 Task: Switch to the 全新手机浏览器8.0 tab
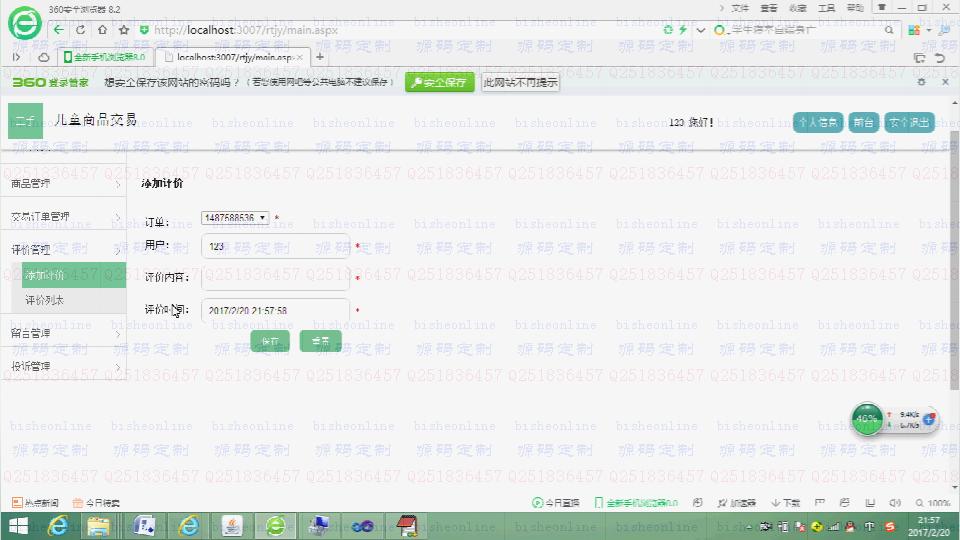pos(105,57)
